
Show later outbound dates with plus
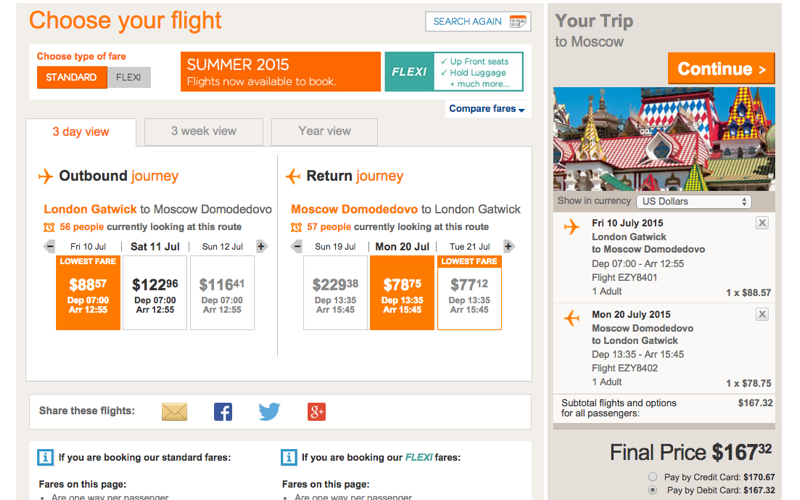pyautogui.click(x=261, y=246)
